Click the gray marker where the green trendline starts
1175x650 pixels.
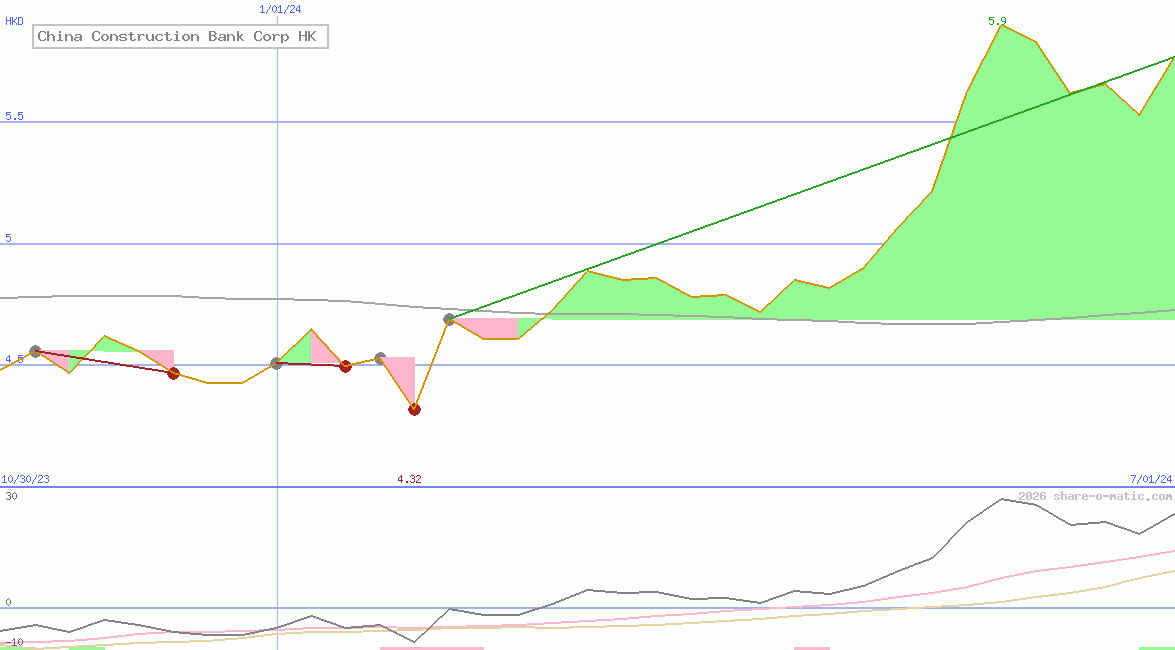(x=450, y=319)
